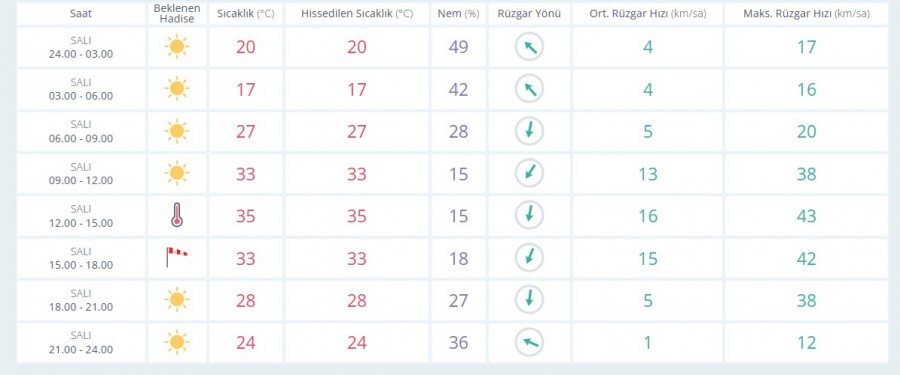Select the Saat column header
This screenshot has height=375, width=900.
[81, 14]
